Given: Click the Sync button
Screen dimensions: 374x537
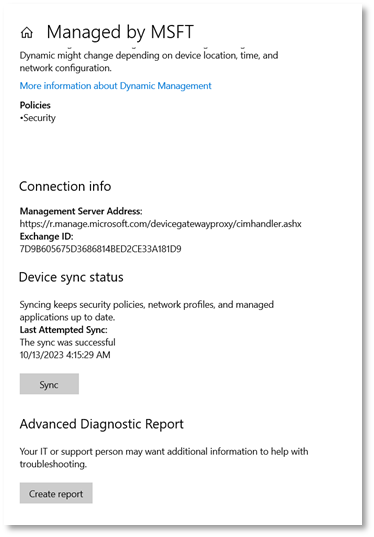Looking at the screenshot, I should tap(49, 384).
